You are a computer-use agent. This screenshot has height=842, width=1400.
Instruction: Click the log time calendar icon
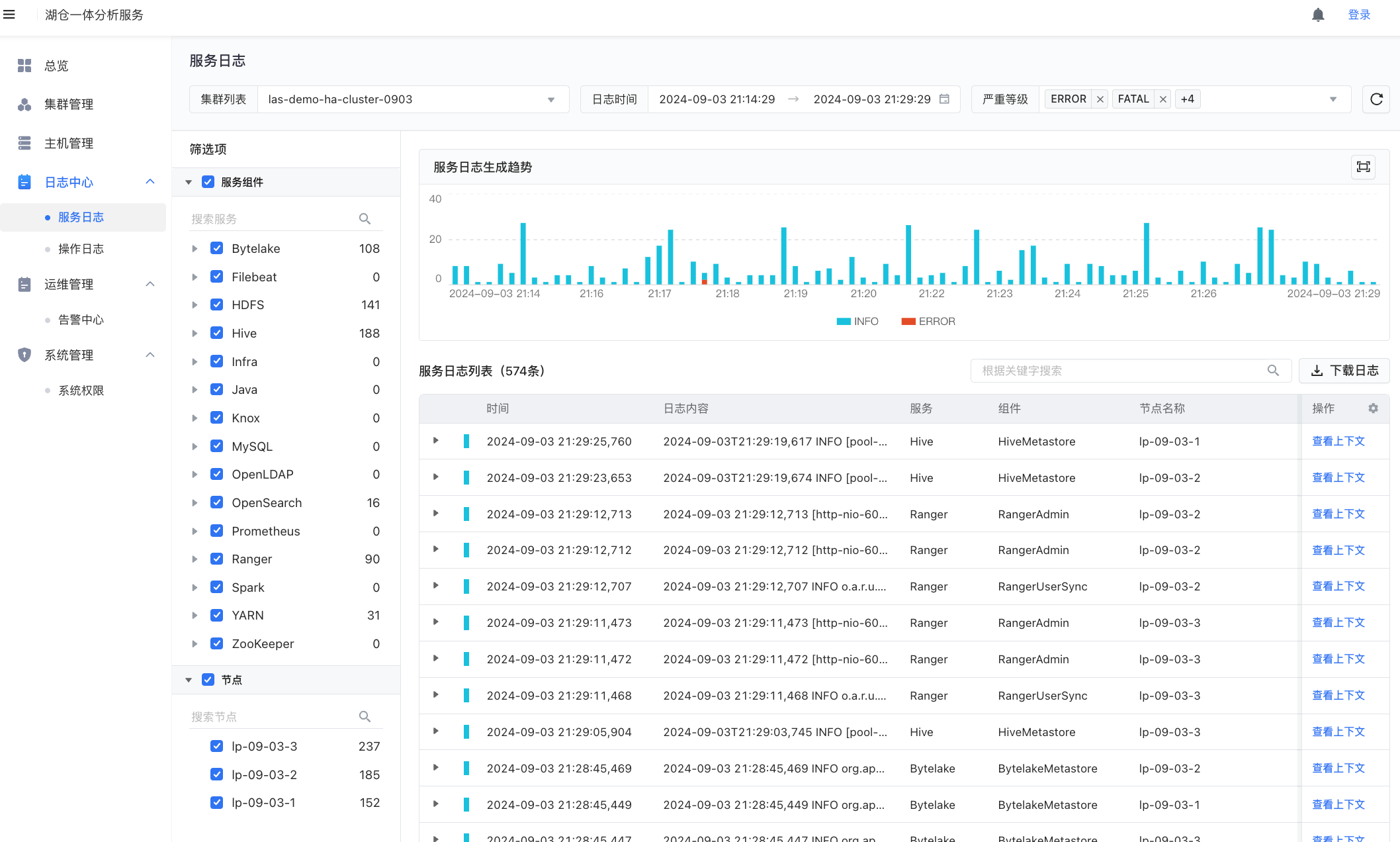click(945, 99)
